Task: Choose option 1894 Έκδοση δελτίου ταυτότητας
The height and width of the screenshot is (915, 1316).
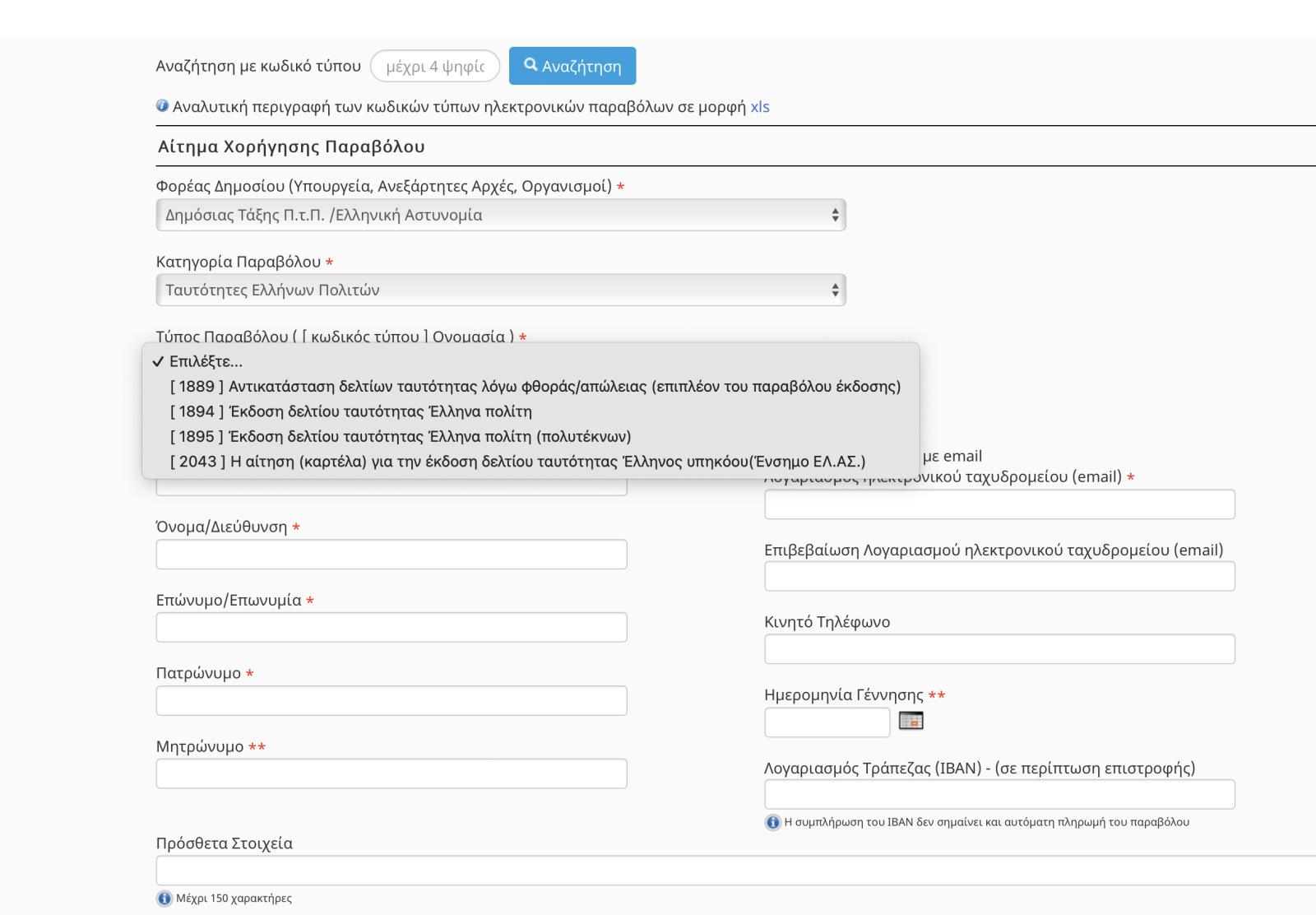Action: (x=531, y=411)
